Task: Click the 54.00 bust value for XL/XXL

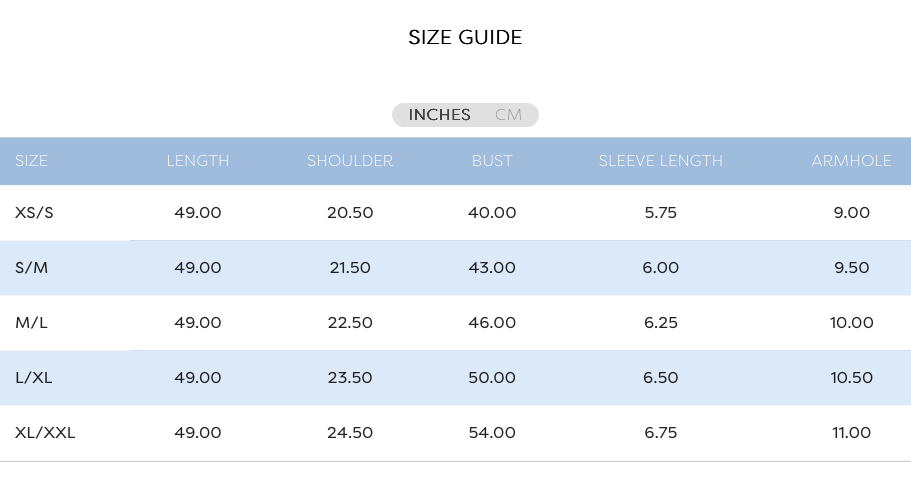Action: [x=492, y=433]
